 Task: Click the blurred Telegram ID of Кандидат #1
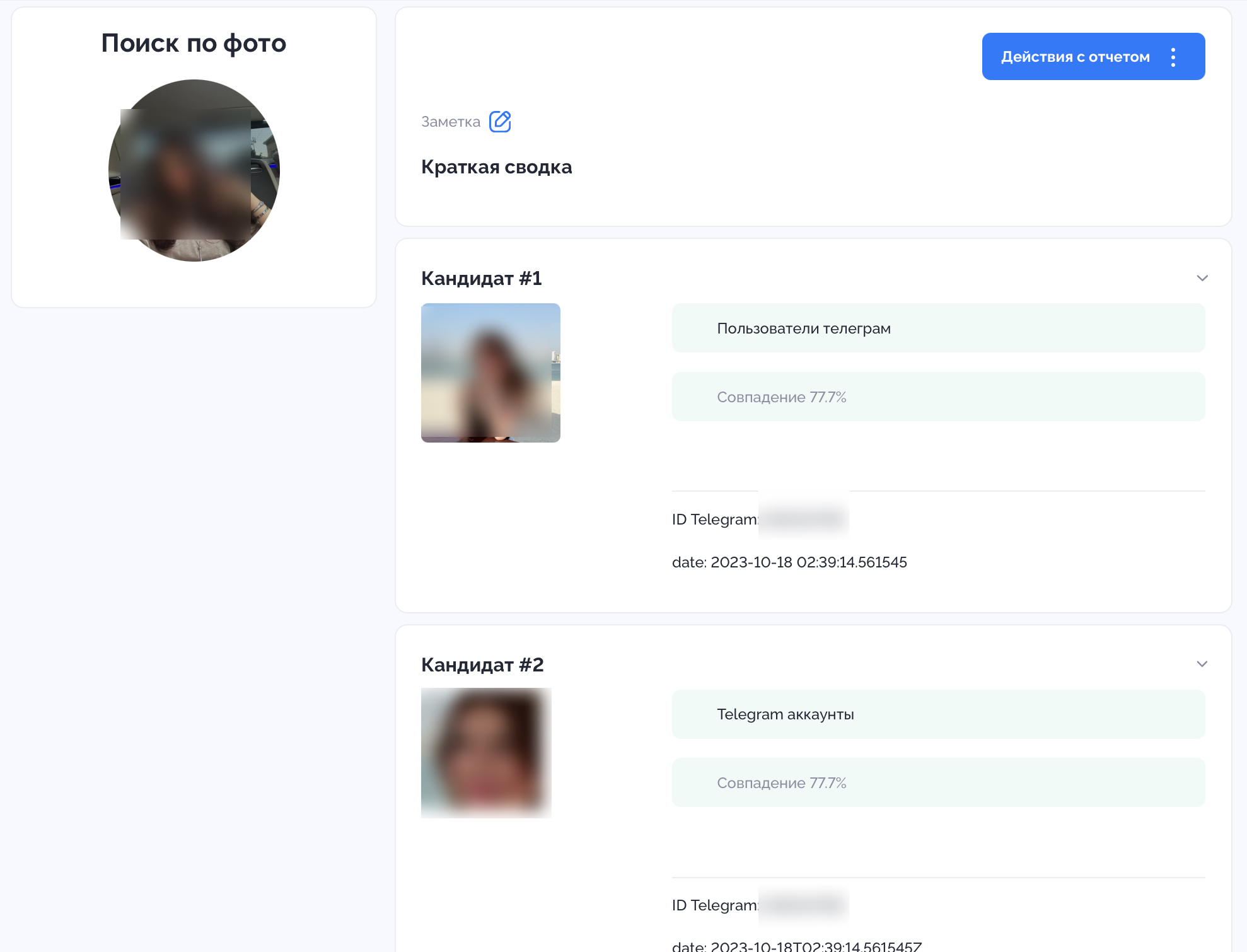coord(804,519)
